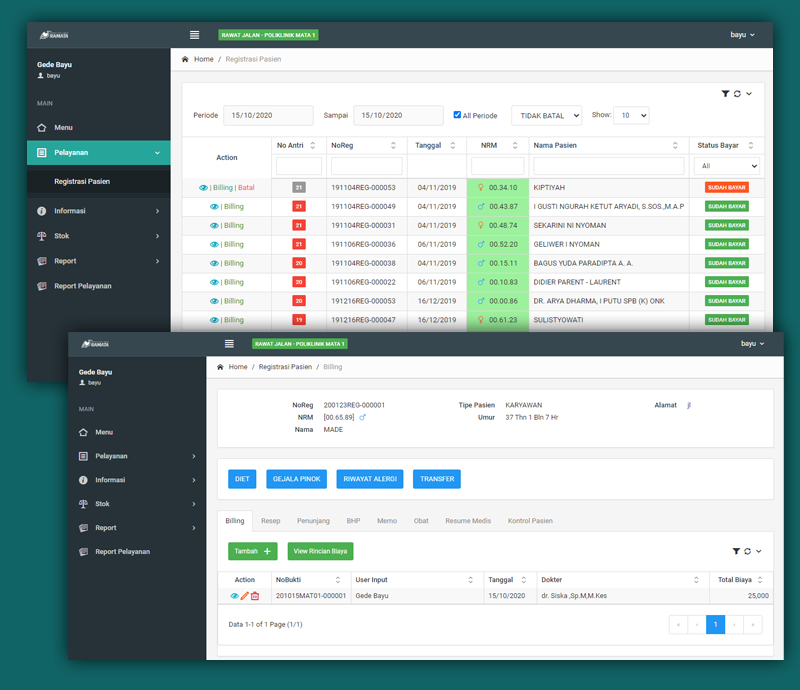Screen dimensions: 800x690
Task: Click the green Tambah button
Action: [252, 551]
